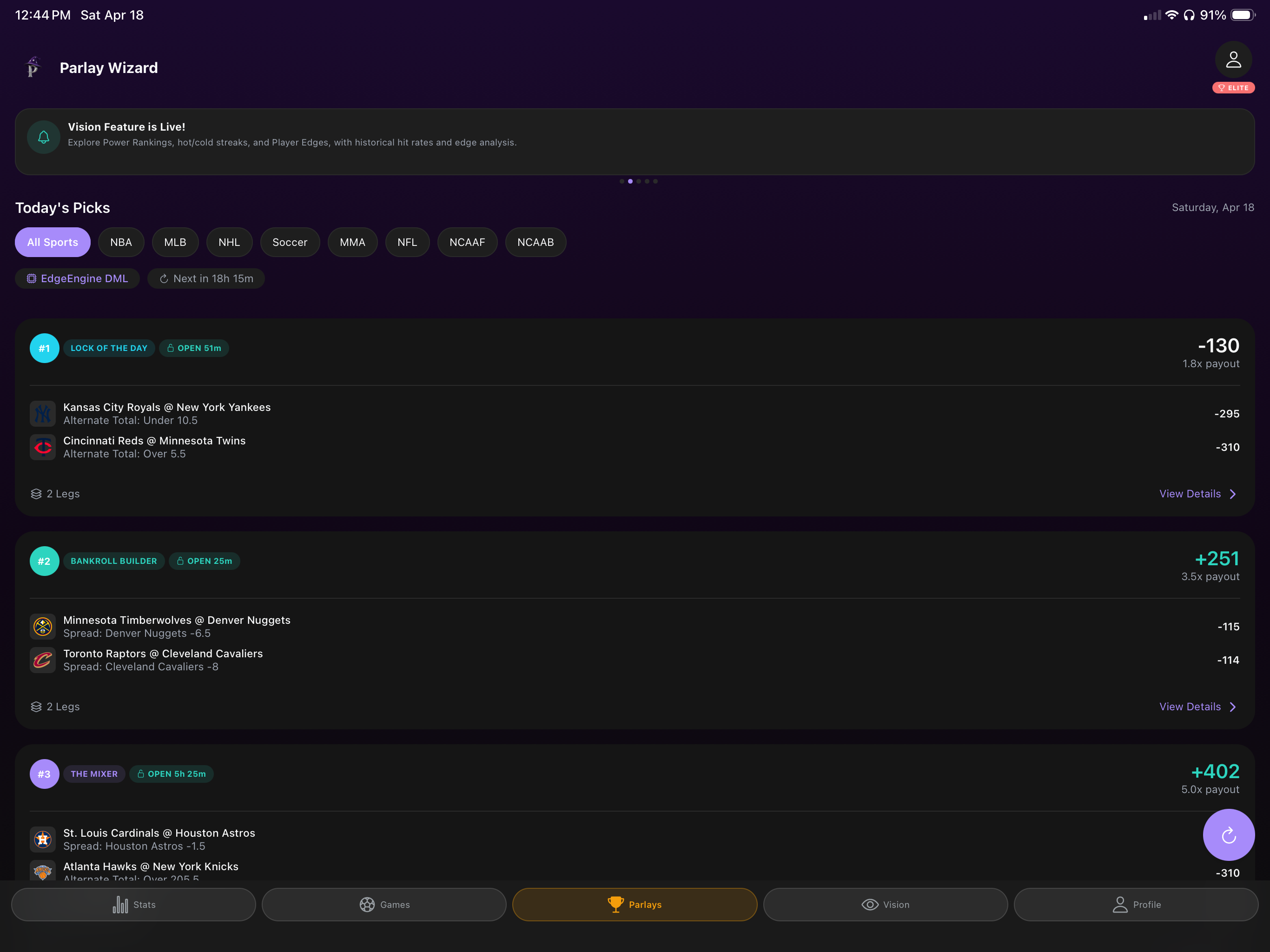
Task: Tap the headphones status icon
Action: coord(1189,15)
